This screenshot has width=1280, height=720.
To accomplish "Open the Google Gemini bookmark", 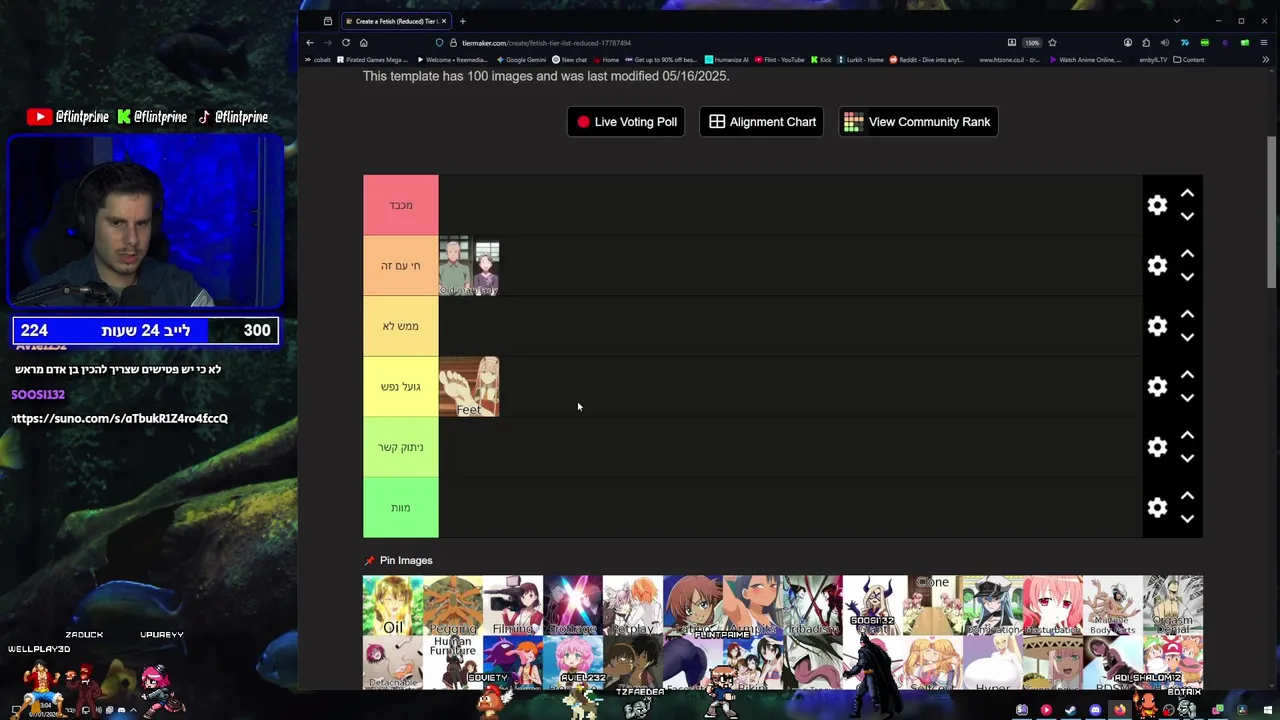I will point(521,60).
